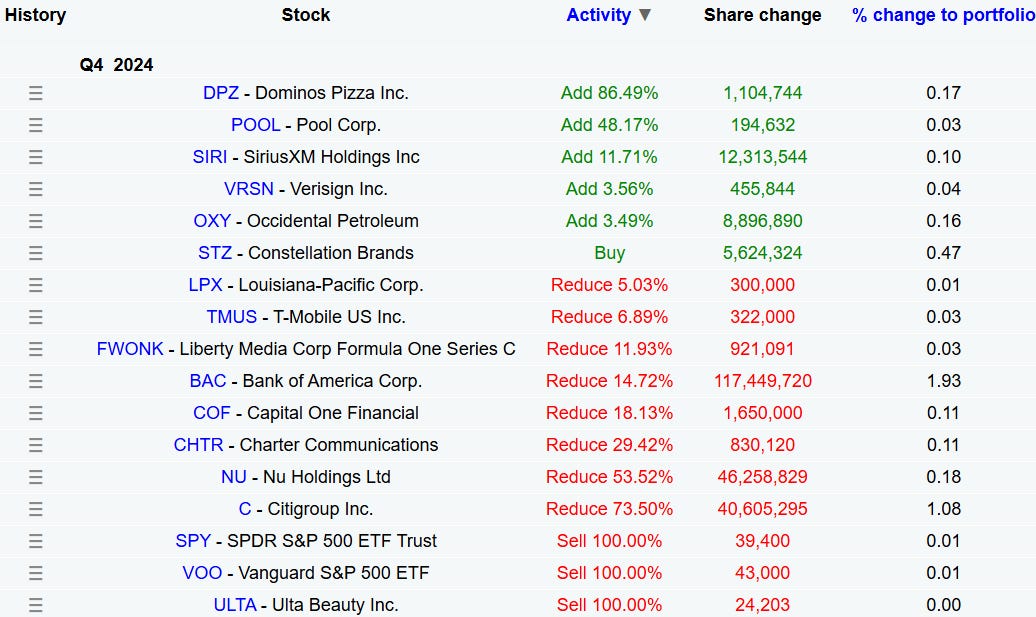Open the Activity sort dropdown arrow
1036x617 pixels.
coord(645,15)
